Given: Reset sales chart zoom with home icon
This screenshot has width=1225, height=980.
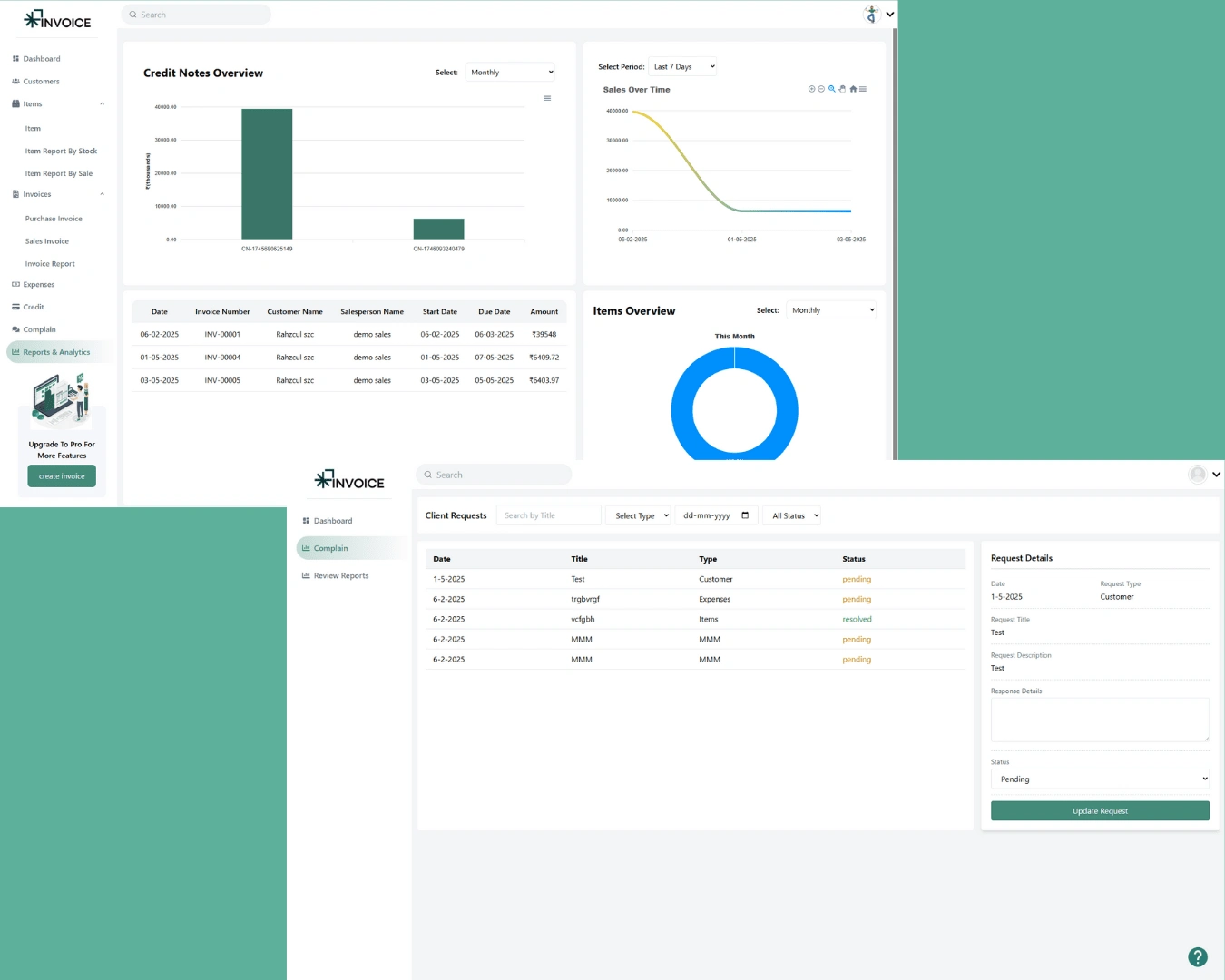Looking at the screenshot, I should tap(853, 89).
